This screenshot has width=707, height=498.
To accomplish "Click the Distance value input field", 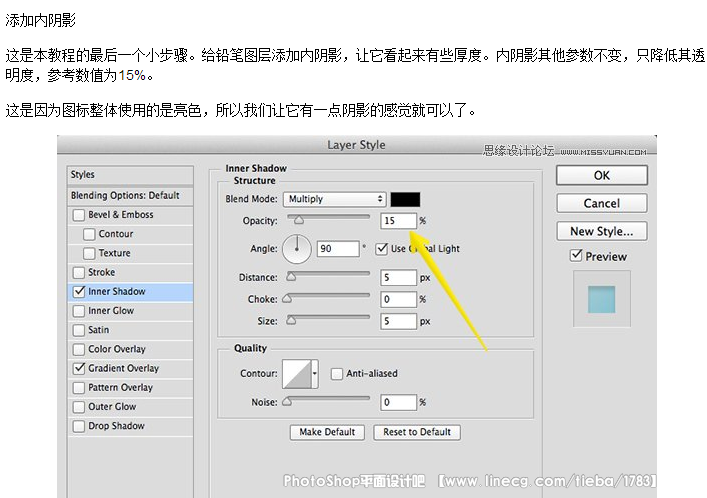I will pyautogui.click(x=398, y=277).
